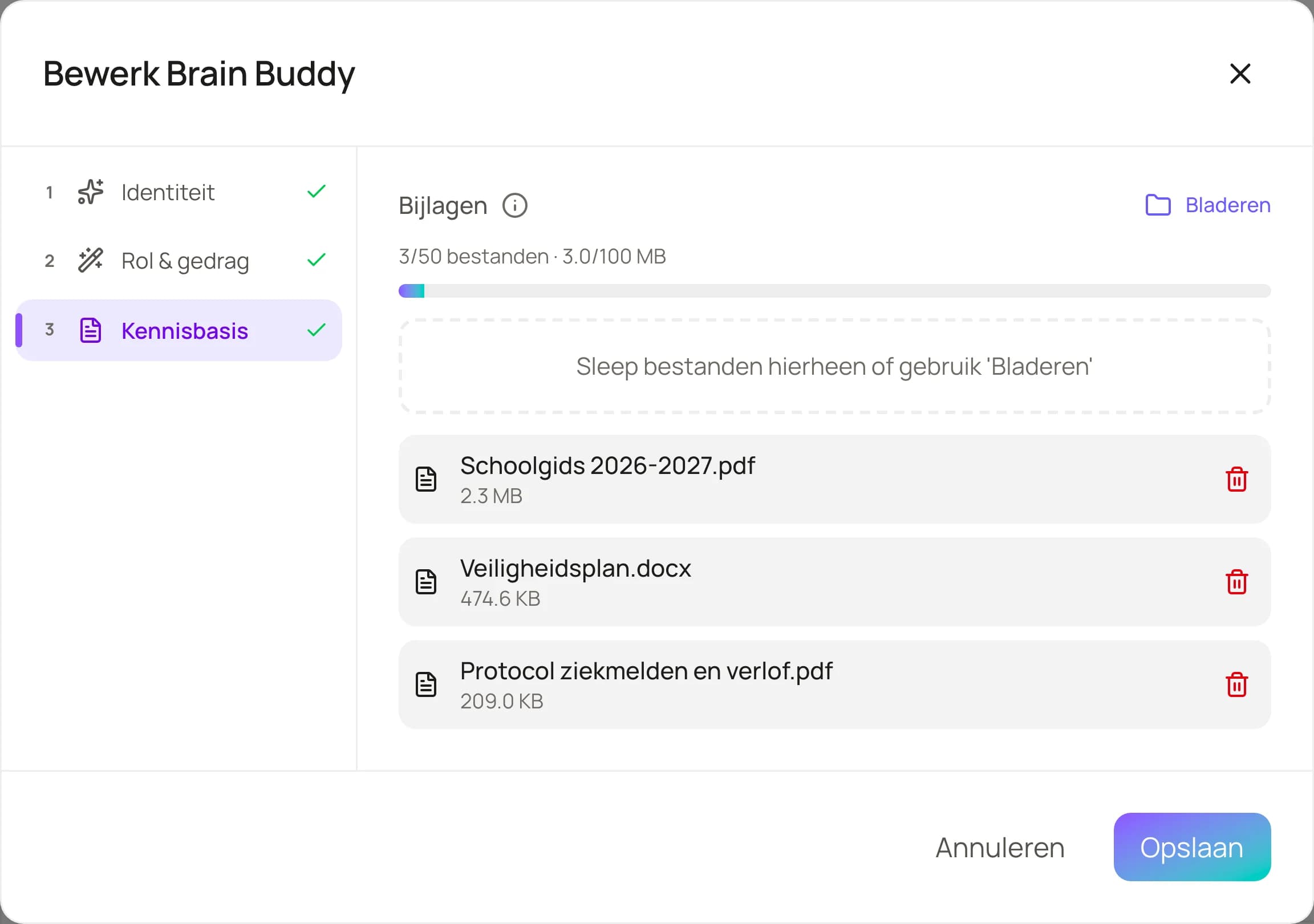Click the folder icon beside Bladeren

pyautogui.click(x=1158, y=205)
